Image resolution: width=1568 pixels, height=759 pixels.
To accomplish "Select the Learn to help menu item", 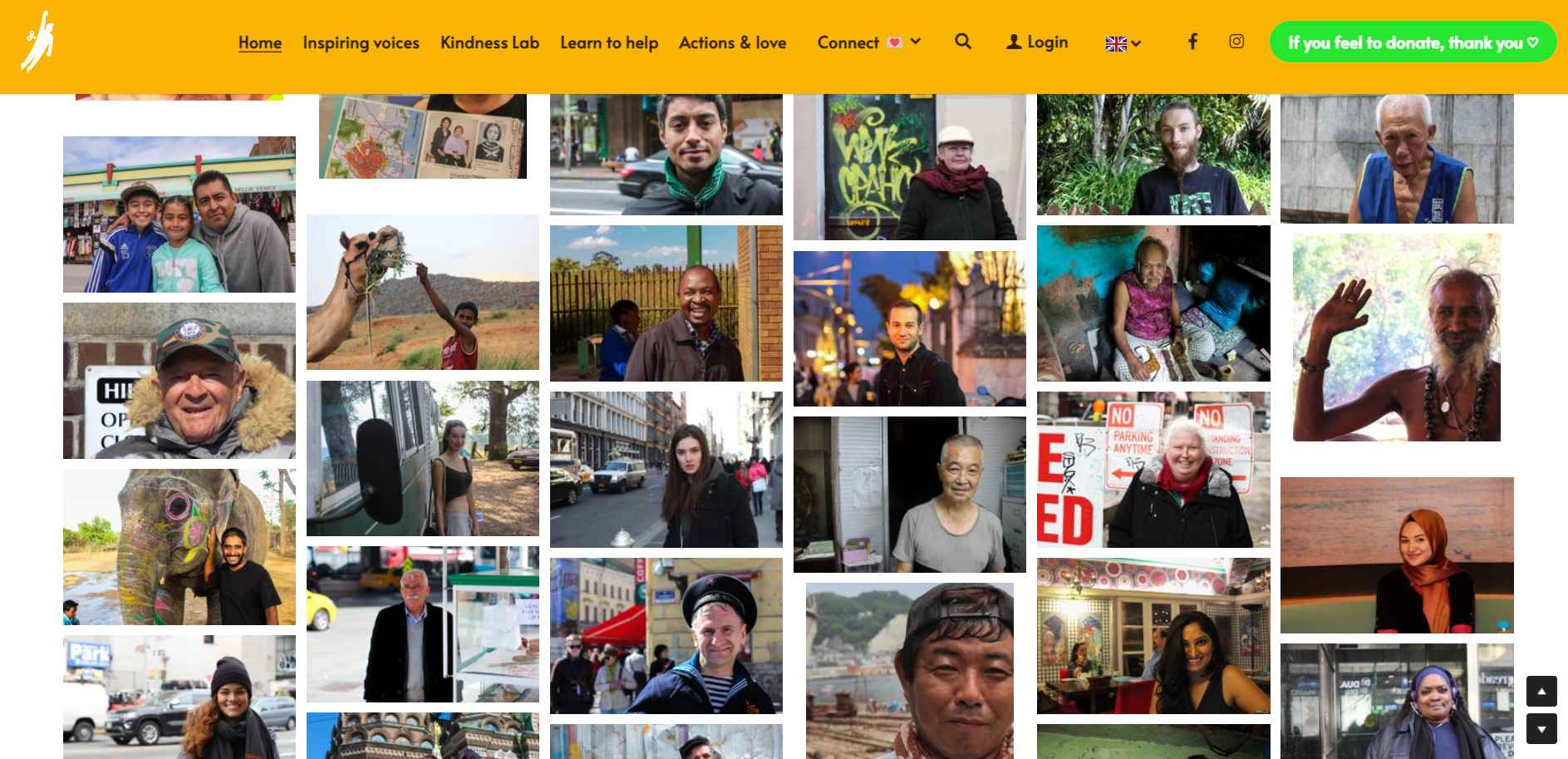I will click(x=609, y=42).
